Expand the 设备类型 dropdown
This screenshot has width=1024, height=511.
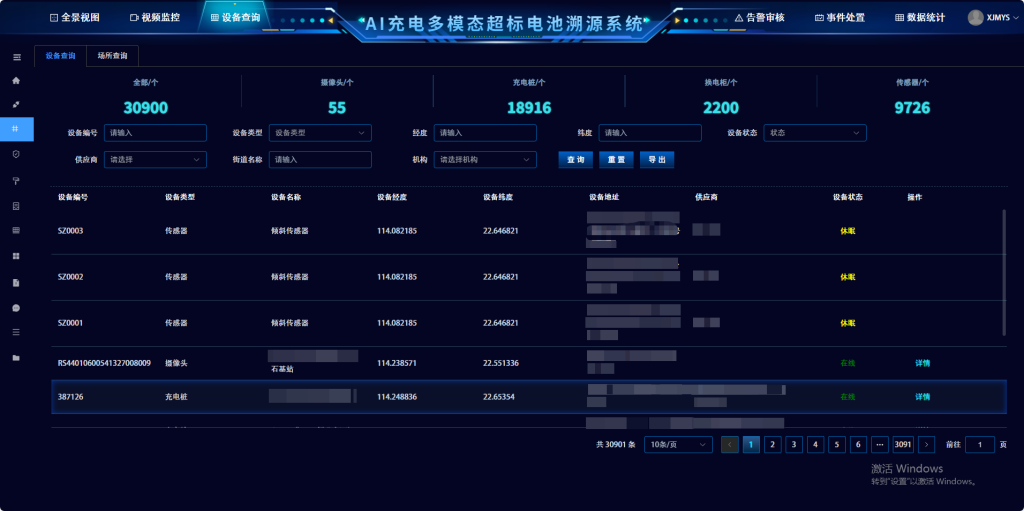click(320, 132)
